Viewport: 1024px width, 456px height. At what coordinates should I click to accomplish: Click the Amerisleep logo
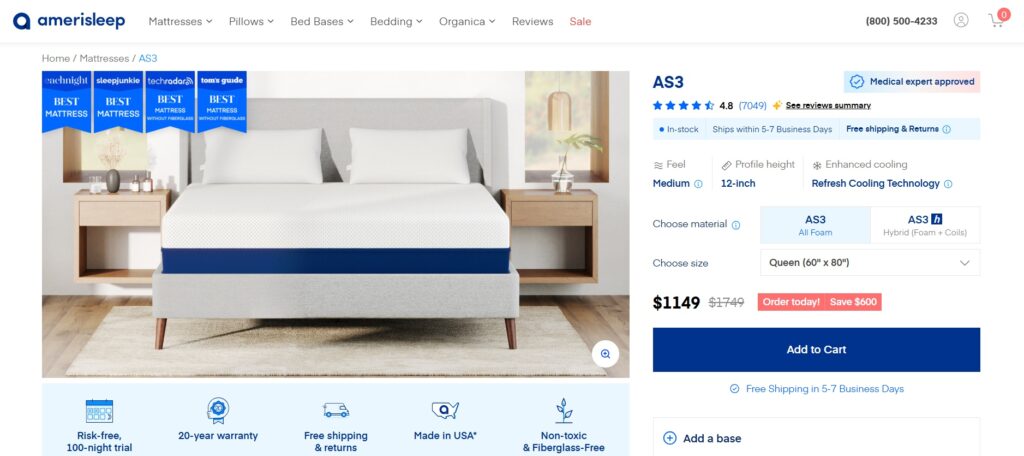pyautogui.click(x=69, y=21)
